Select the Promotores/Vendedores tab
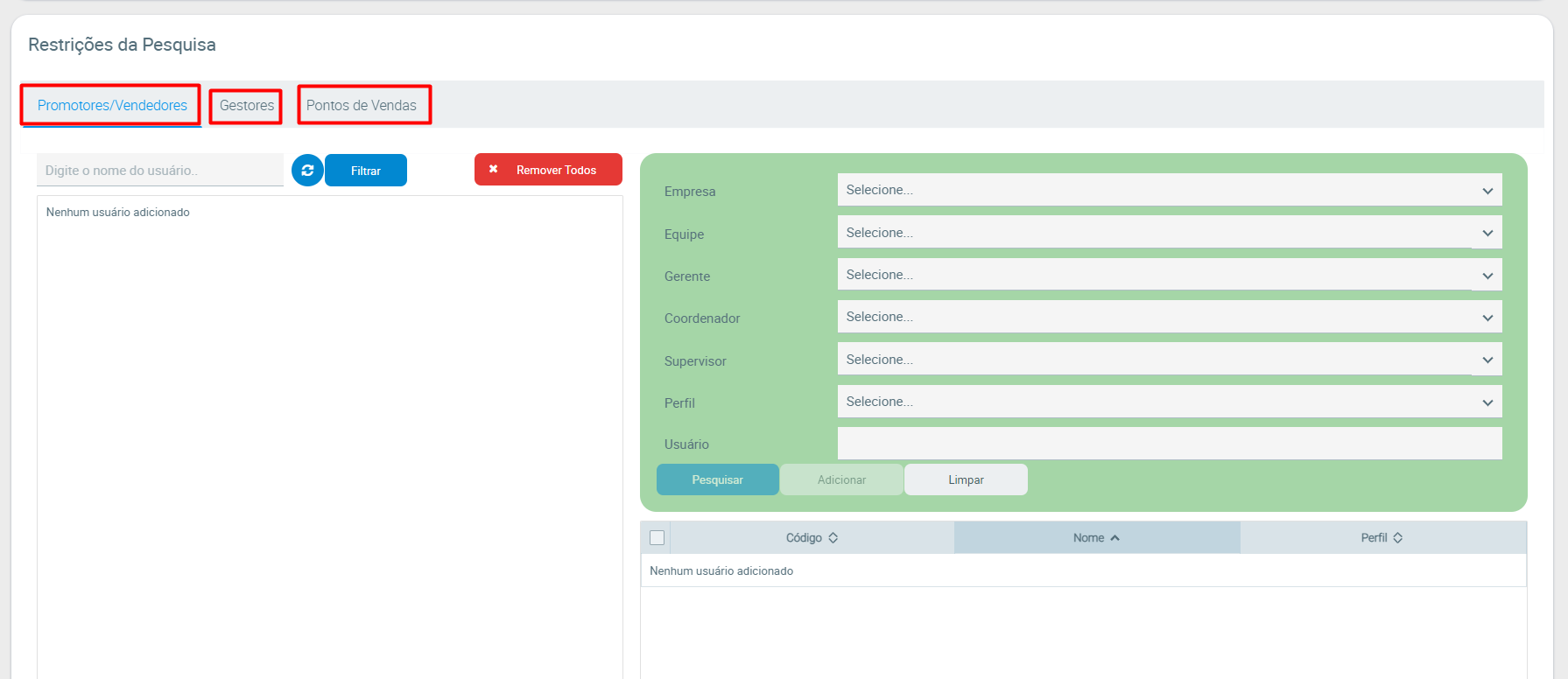This screenshot has height=679, width=1568. coord(112,106)
